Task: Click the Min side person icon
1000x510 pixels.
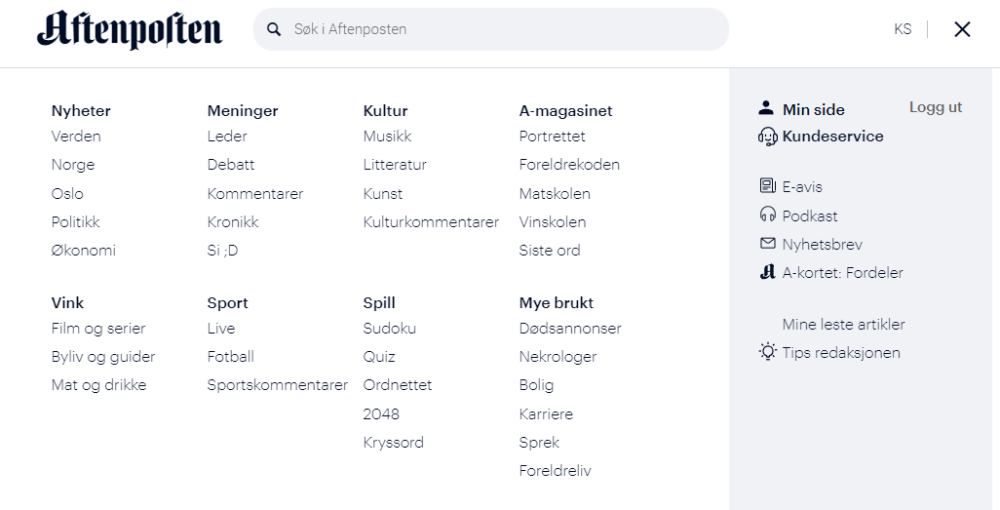Action: 766,108
